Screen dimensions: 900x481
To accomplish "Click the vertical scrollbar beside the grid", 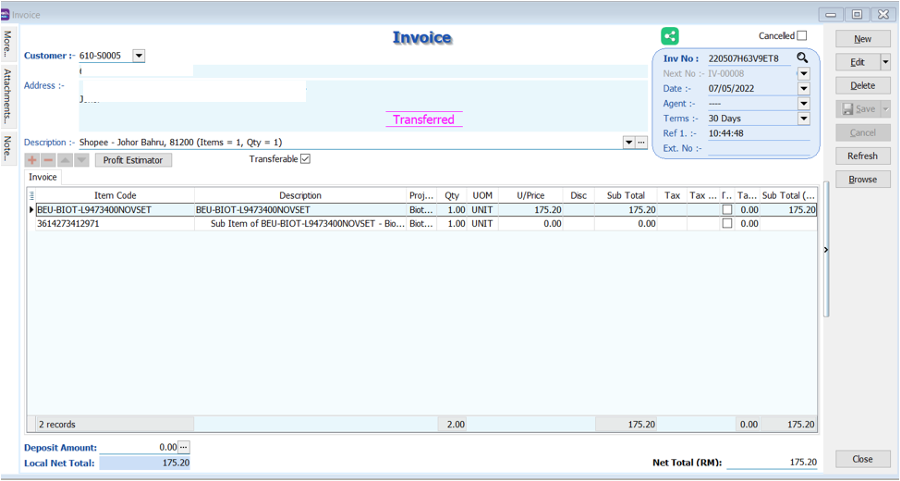I will [x=825, y=250].
